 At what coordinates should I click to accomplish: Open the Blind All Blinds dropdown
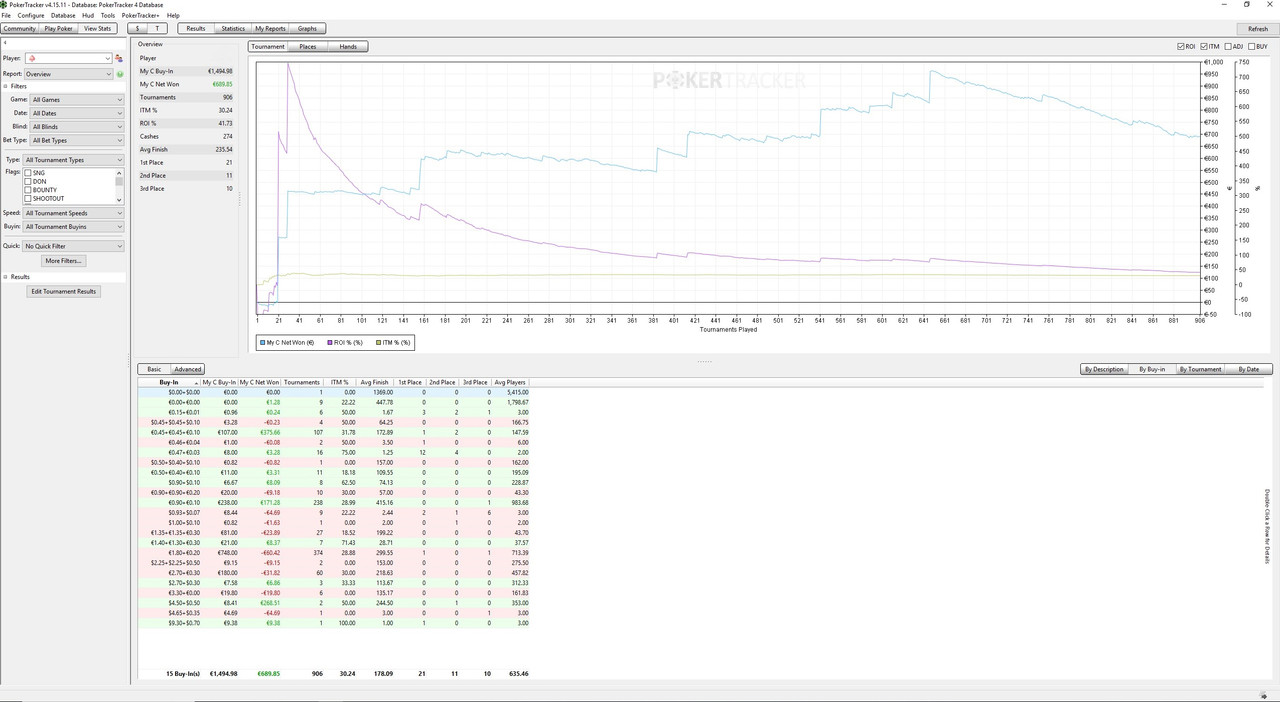77,127
